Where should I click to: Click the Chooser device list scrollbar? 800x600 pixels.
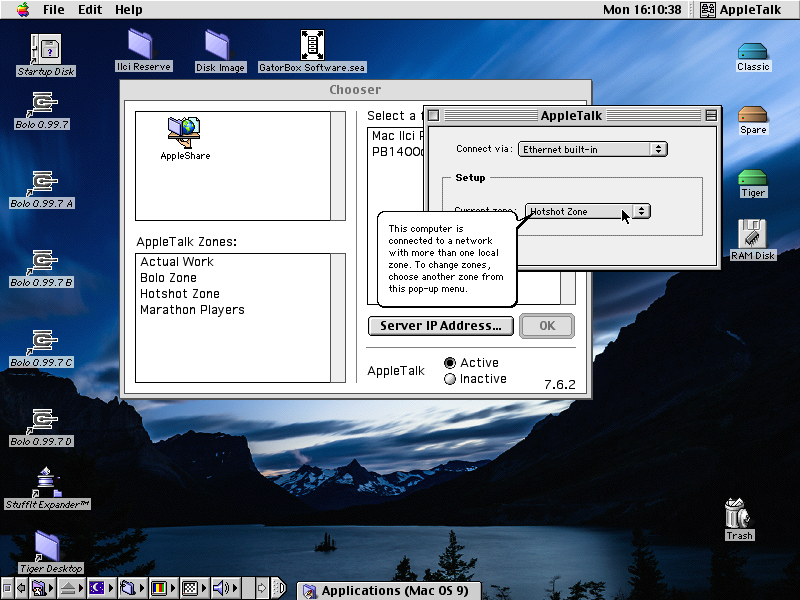click(x=338, y=166)
